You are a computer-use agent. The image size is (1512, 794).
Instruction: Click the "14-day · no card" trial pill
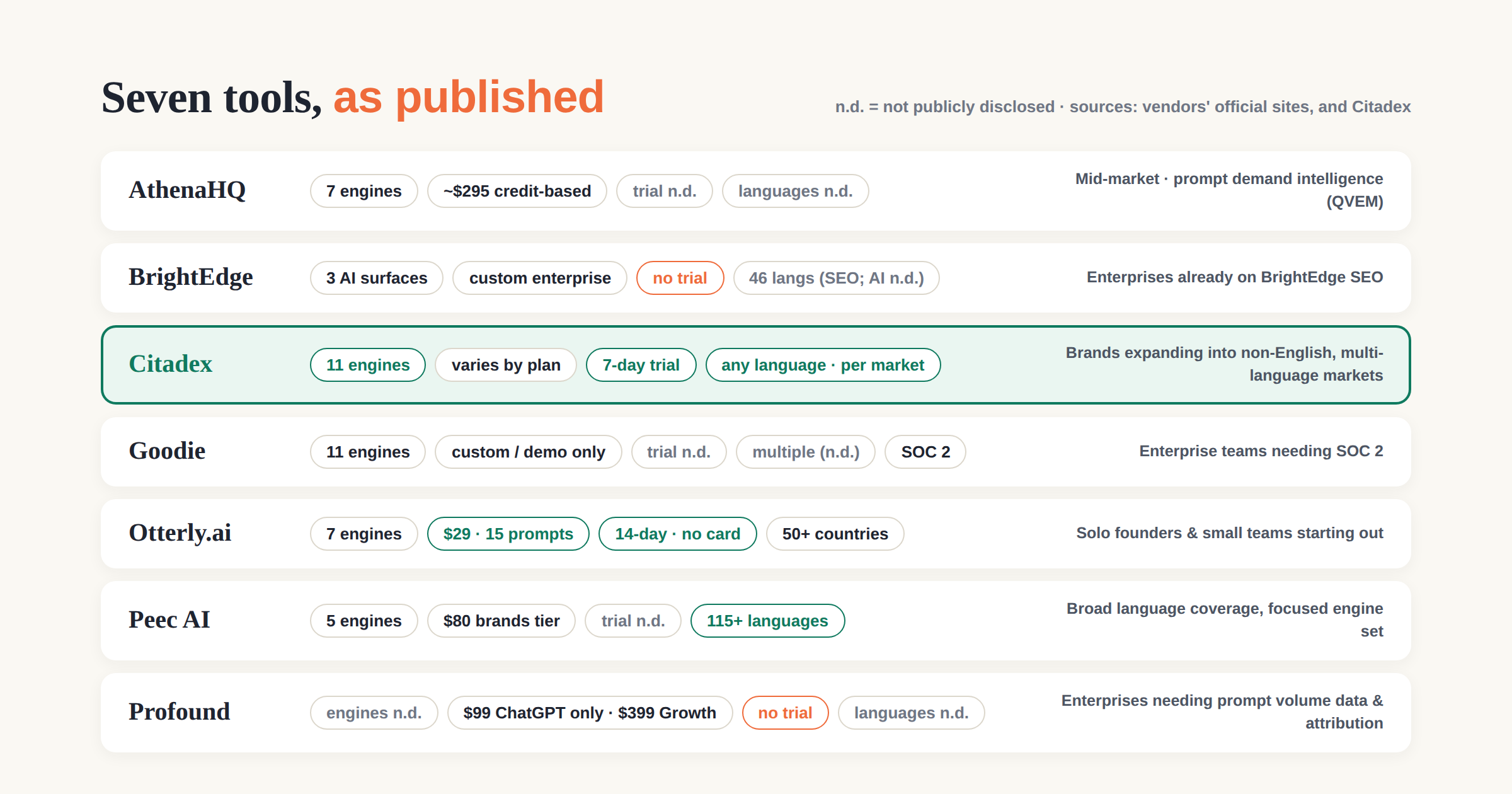point(678,534)
